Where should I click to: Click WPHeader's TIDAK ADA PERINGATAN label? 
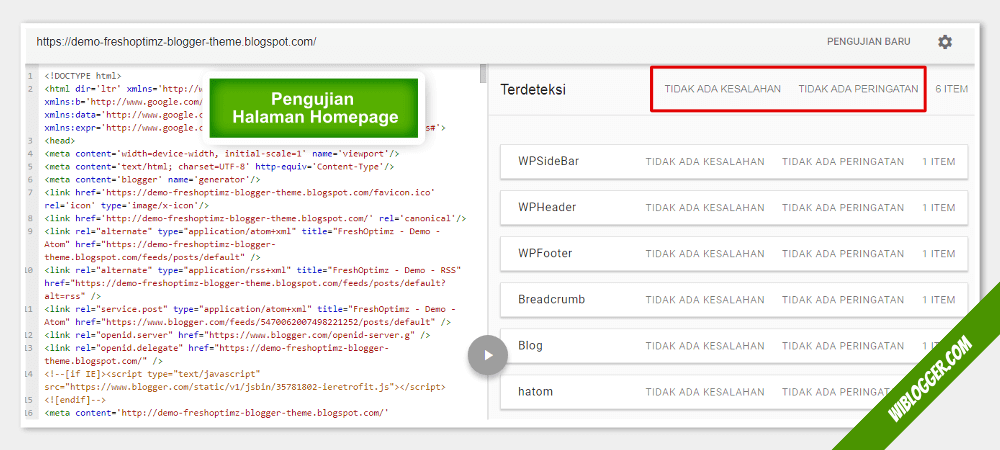pos(843,207)
